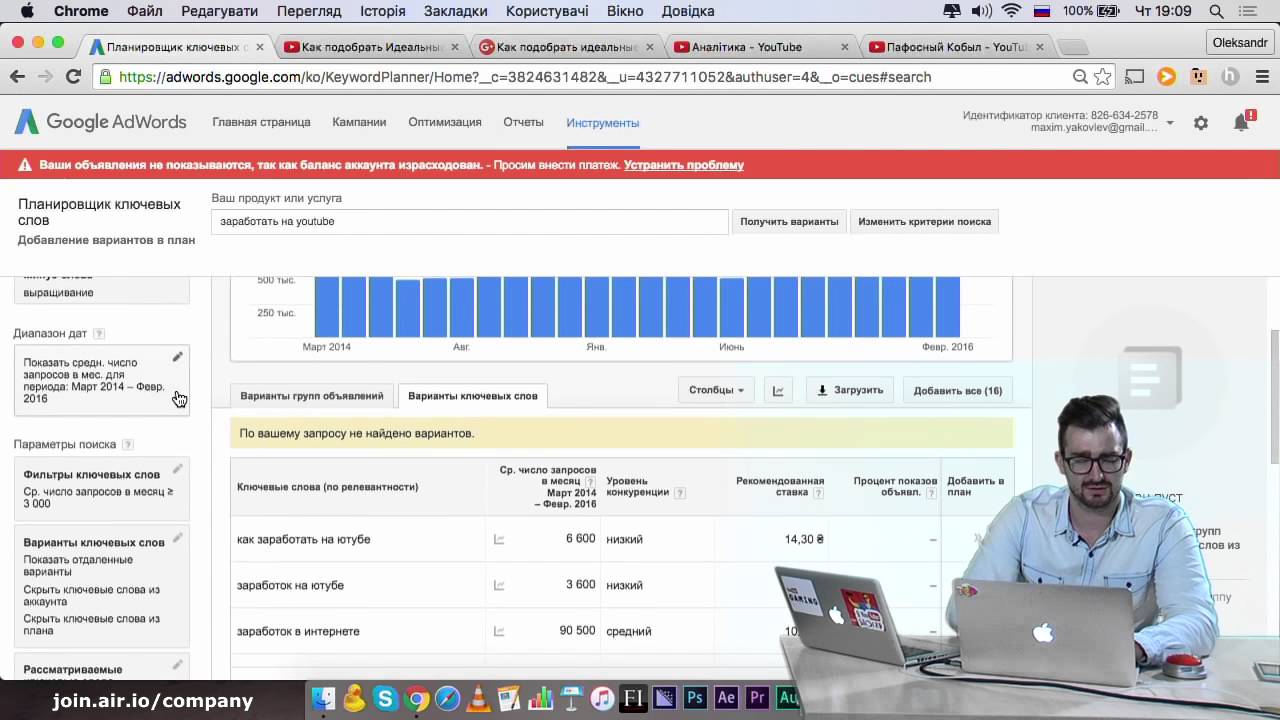
Task: Toggle the chart view icon beside Столбцы
Action: [x=778, y=390]
